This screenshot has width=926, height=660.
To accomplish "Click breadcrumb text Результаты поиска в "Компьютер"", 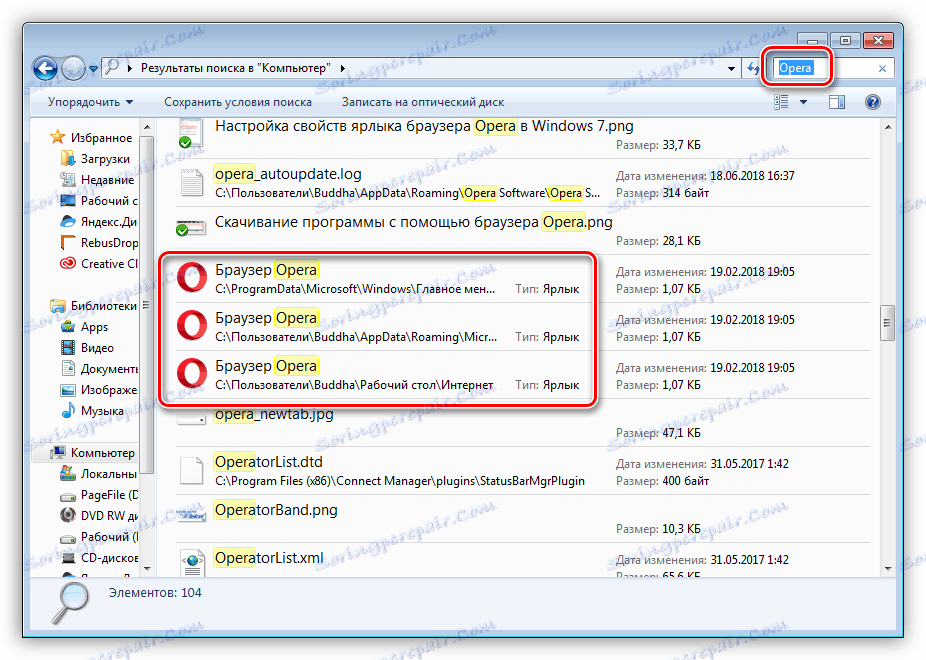I will pos(235,68).
